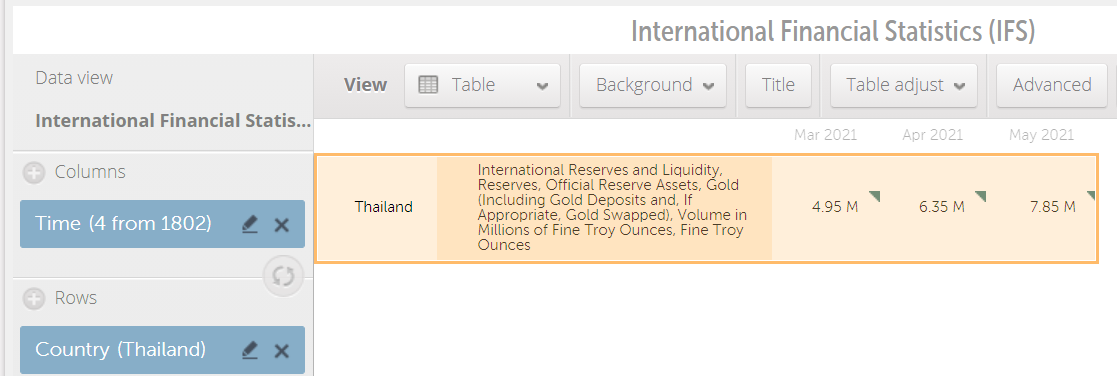Remove the Time dimension with X icon
This screenshot has height=377, width=1117.
(282, 225)
